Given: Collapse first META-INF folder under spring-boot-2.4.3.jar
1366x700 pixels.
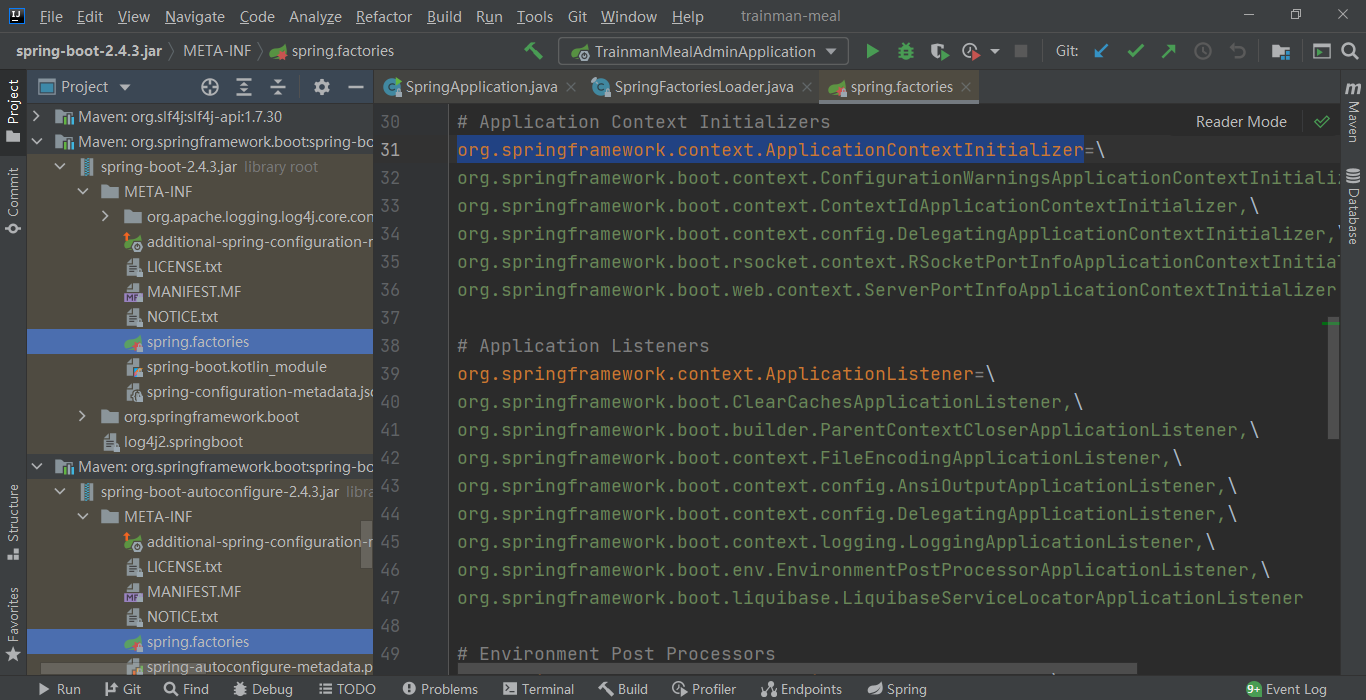Looking at the screenshot, I should [x=82, y=192].
